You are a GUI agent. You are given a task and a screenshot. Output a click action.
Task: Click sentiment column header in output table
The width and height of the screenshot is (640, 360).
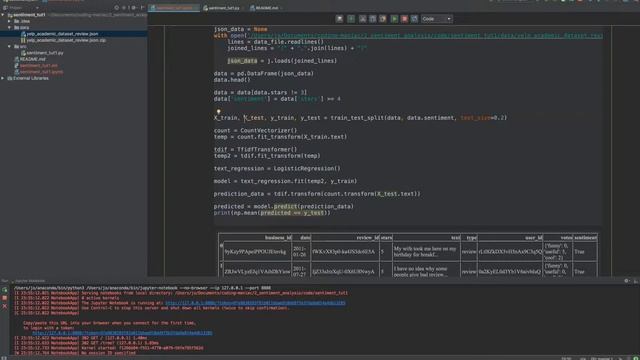click(585, 238)
